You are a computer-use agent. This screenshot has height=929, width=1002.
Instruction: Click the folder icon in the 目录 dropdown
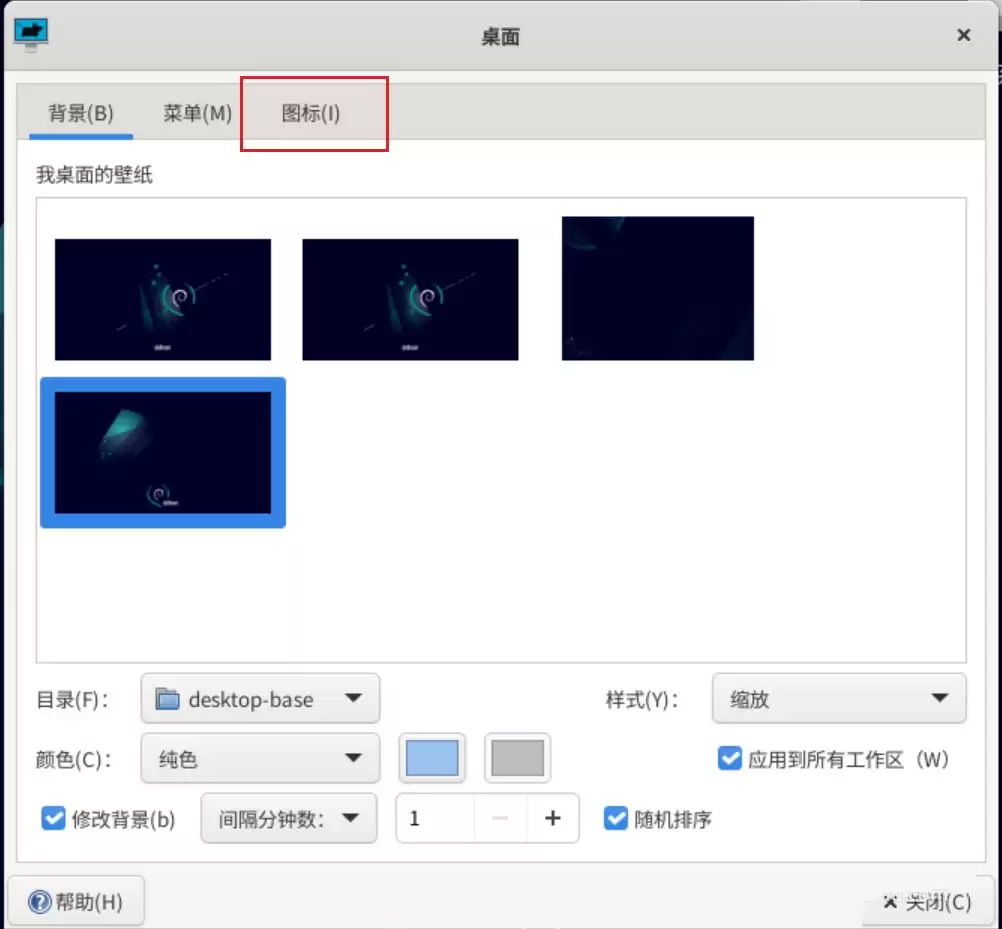point(167,698)
